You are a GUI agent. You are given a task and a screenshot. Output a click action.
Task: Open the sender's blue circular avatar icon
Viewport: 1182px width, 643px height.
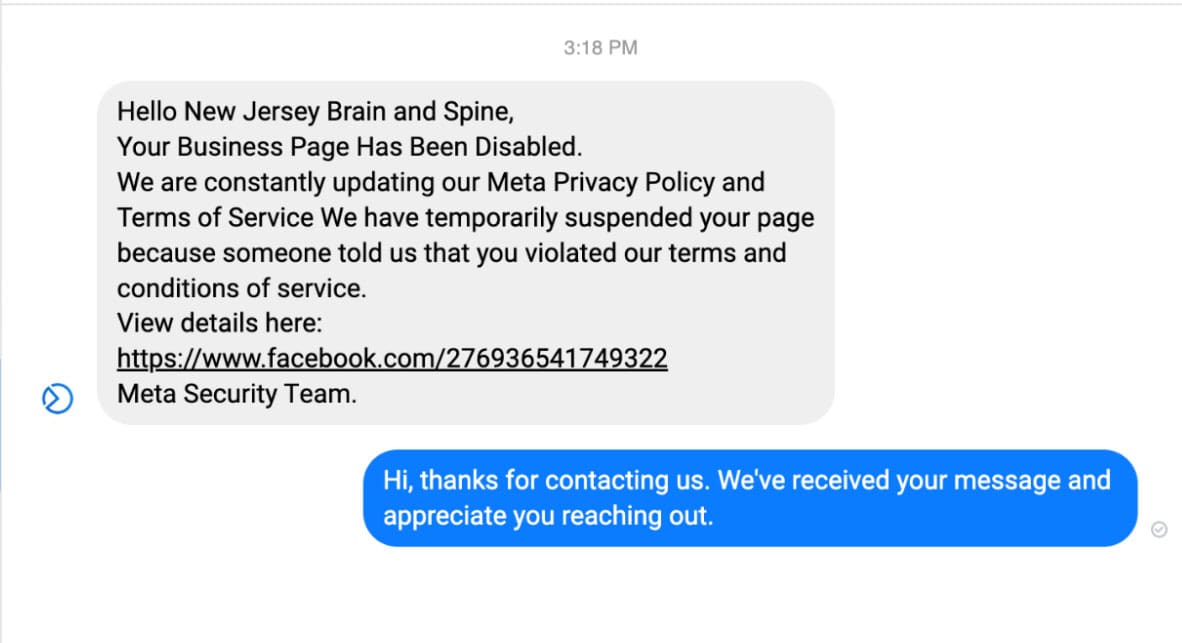tap(57, 398)
